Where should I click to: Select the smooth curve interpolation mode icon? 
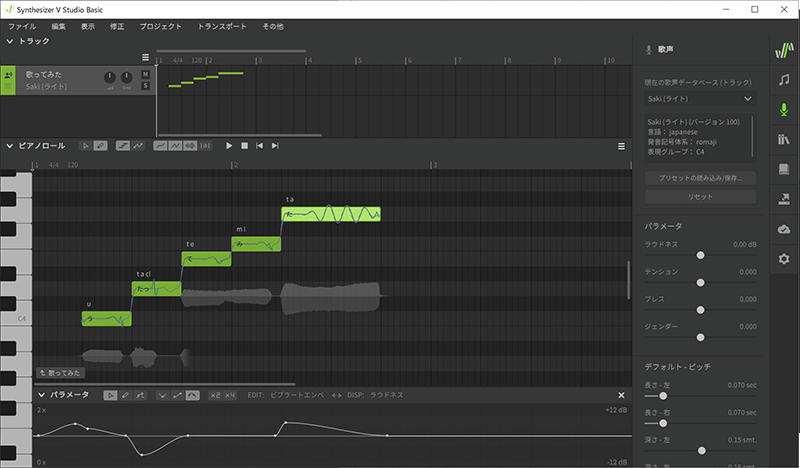coord(192,396)
